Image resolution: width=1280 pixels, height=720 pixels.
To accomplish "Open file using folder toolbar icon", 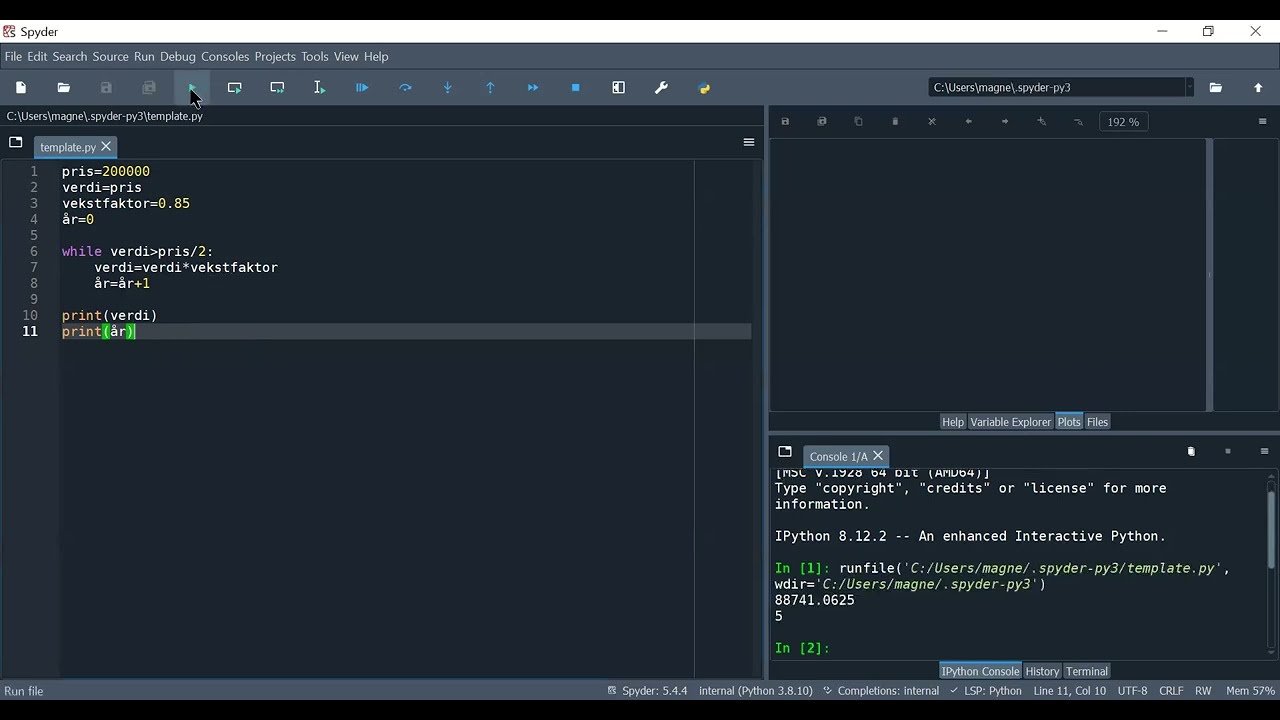I will point(64,88).
